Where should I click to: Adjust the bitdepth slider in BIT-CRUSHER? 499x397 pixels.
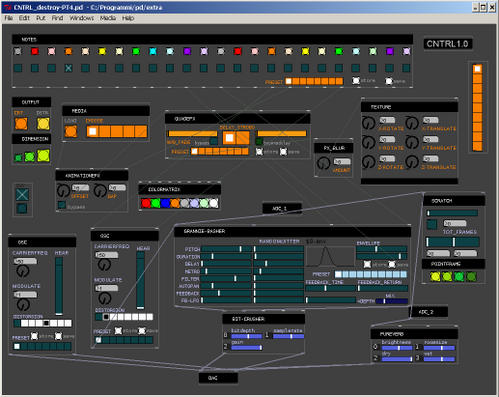pyautogui.click(x=246, y=336)
